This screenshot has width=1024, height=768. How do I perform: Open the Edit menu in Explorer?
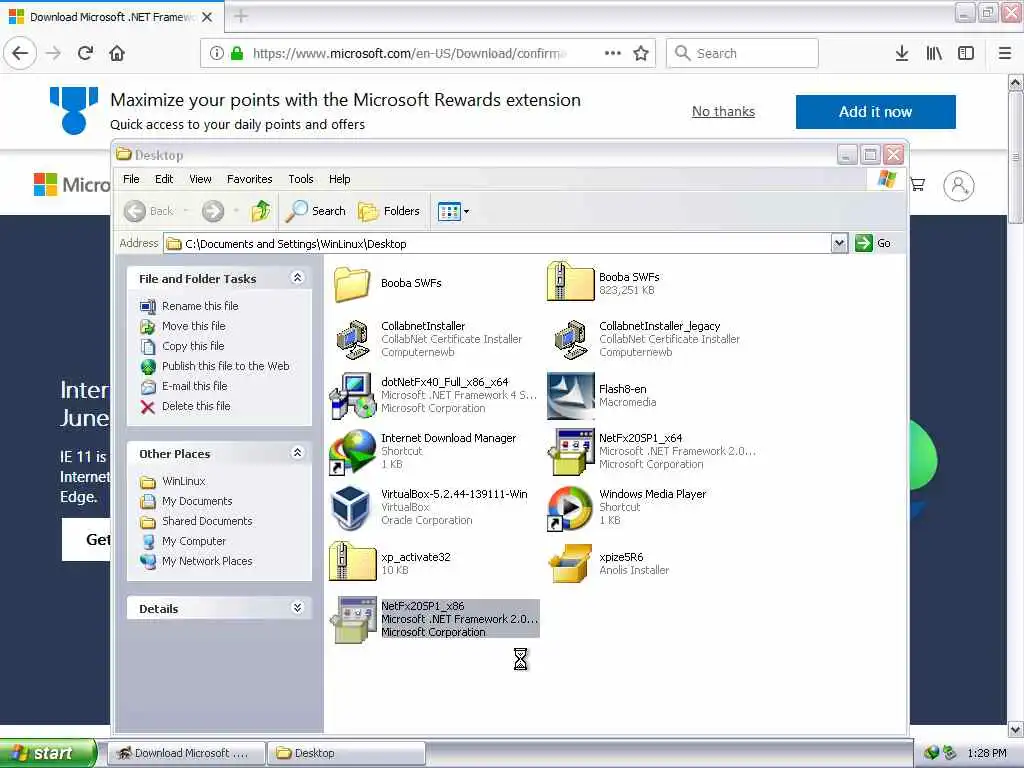164,179
